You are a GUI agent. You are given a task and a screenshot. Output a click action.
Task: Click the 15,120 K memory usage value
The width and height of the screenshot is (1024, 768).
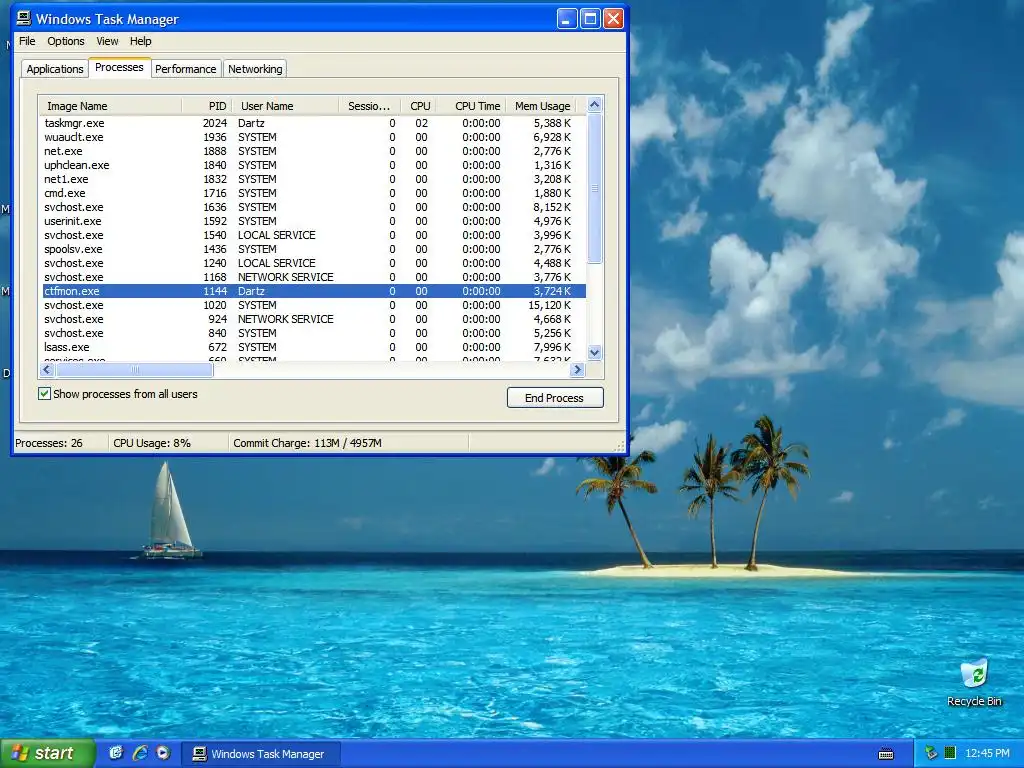(549, 305)
